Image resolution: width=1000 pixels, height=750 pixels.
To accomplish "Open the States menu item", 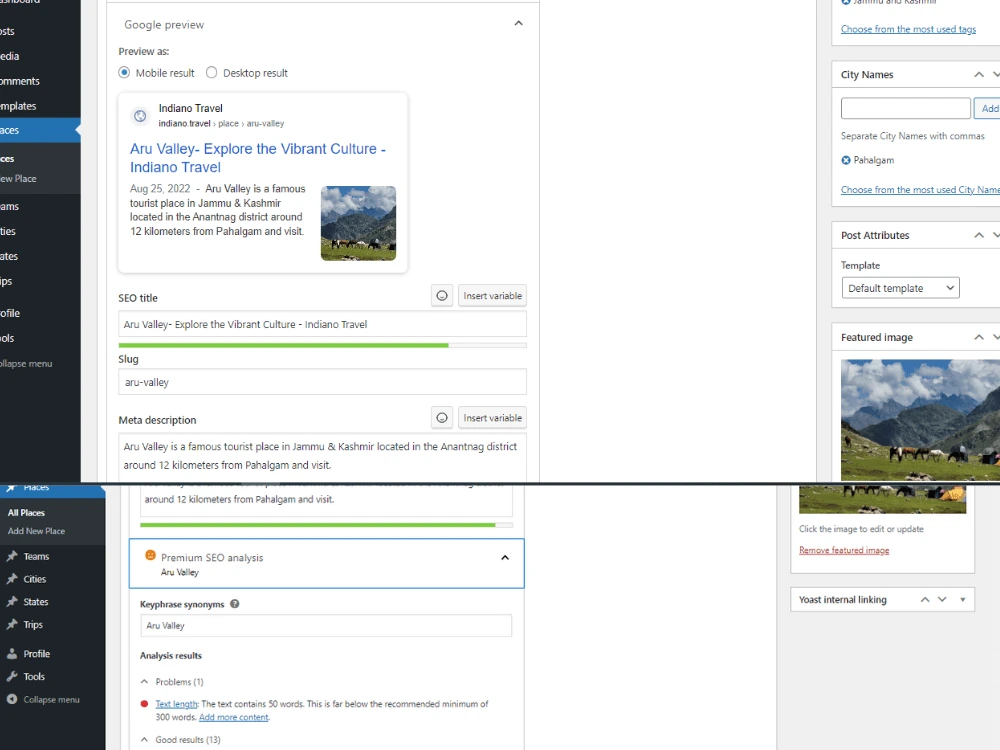I will (36, 602).
